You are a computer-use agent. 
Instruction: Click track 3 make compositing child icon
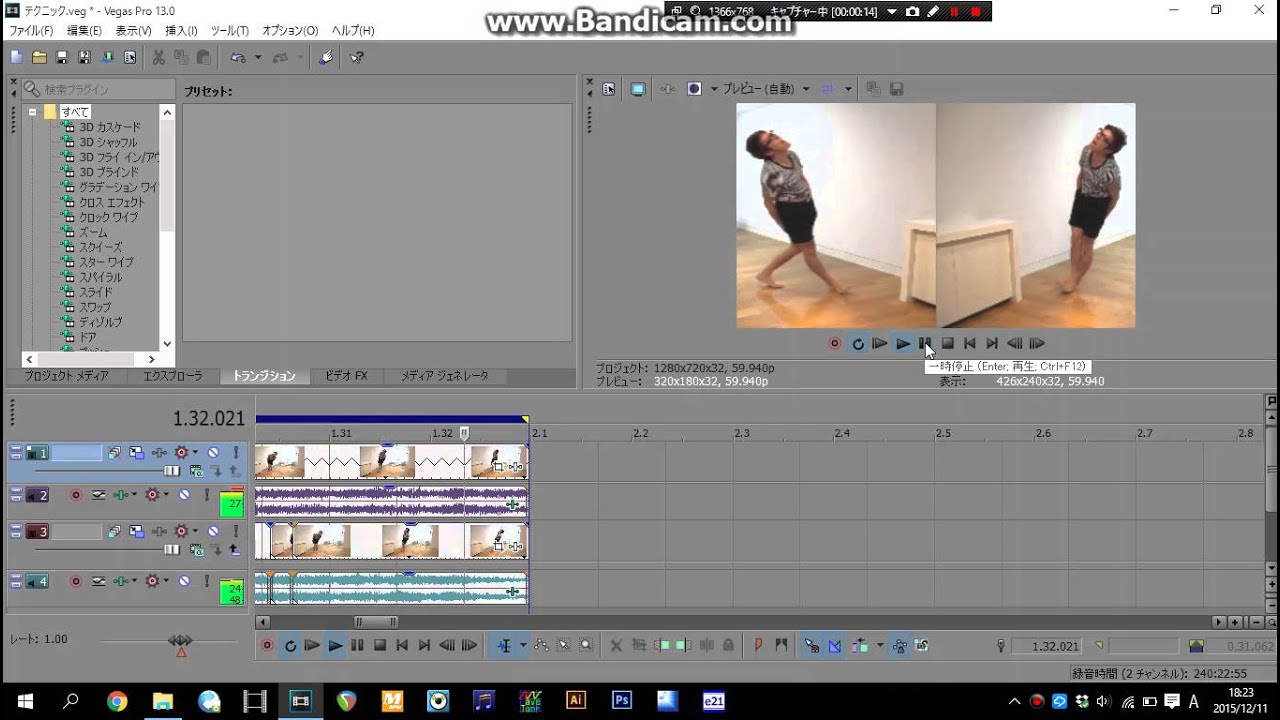click(x=216, y=549)
